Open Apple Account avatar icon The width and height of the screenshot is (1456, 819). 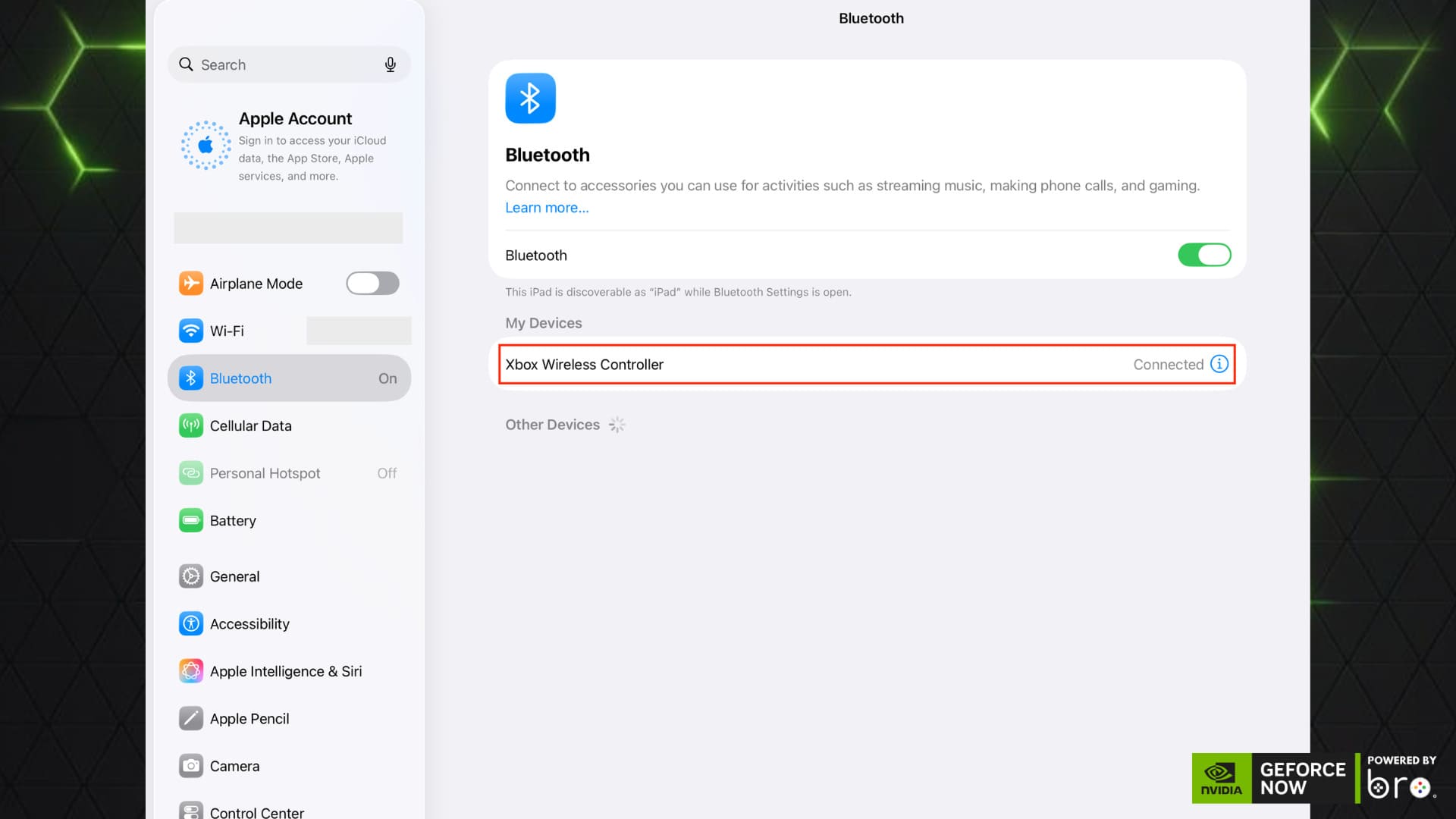(x=206, y=145)
